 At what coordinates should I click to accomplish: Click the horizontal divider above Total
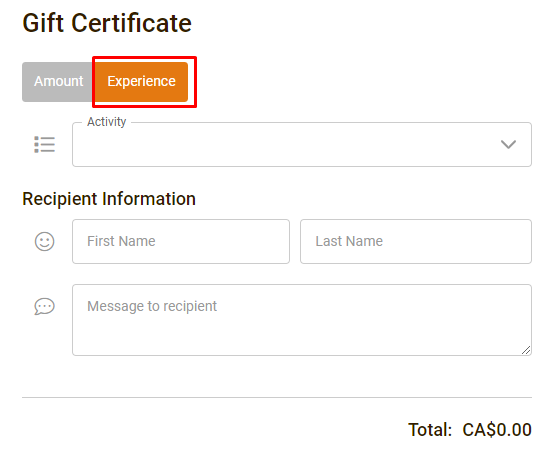(x=277, y=397)
